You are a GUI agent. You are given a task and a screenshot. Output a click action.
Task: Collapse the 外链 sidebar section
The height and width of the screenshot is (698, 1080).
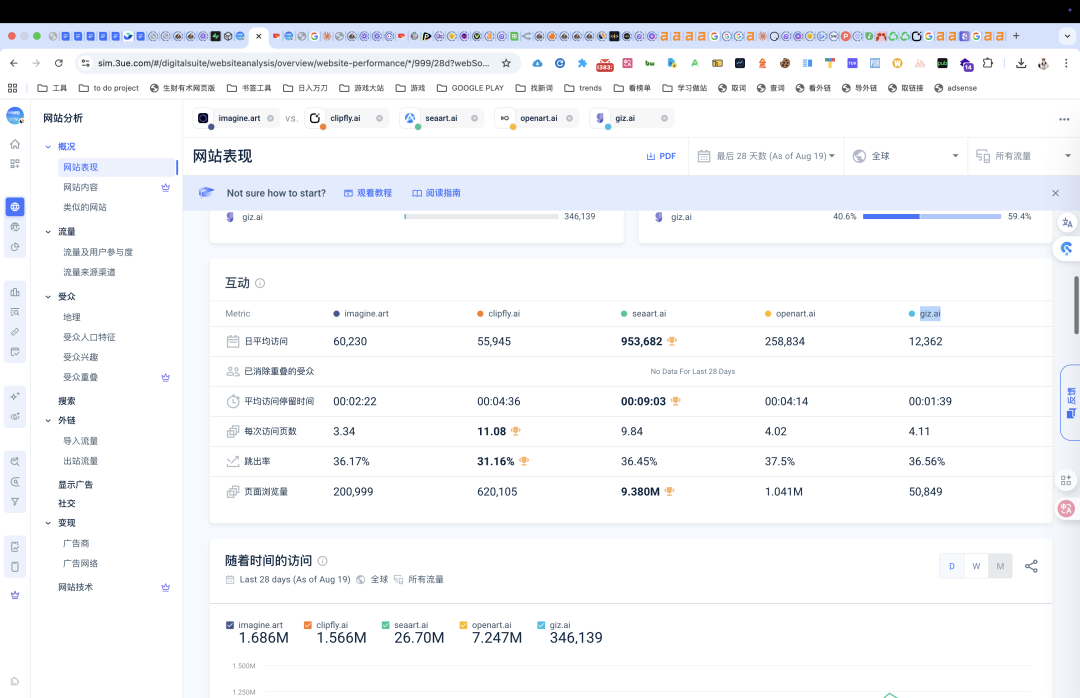pos(48,420)
